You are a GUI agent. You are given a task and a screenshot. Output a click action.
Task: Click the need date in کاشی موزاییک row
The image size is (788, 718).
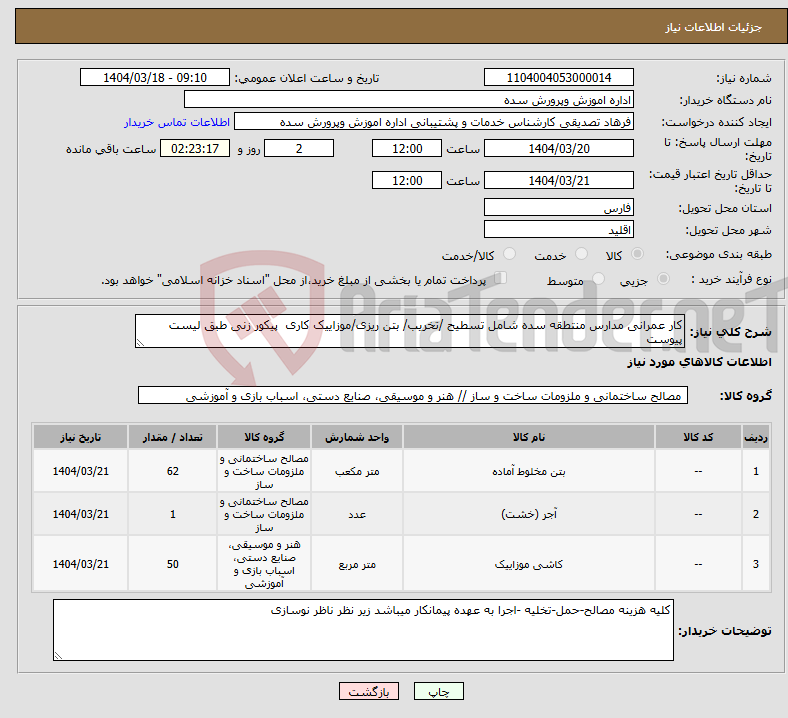(x=80, y=564)
